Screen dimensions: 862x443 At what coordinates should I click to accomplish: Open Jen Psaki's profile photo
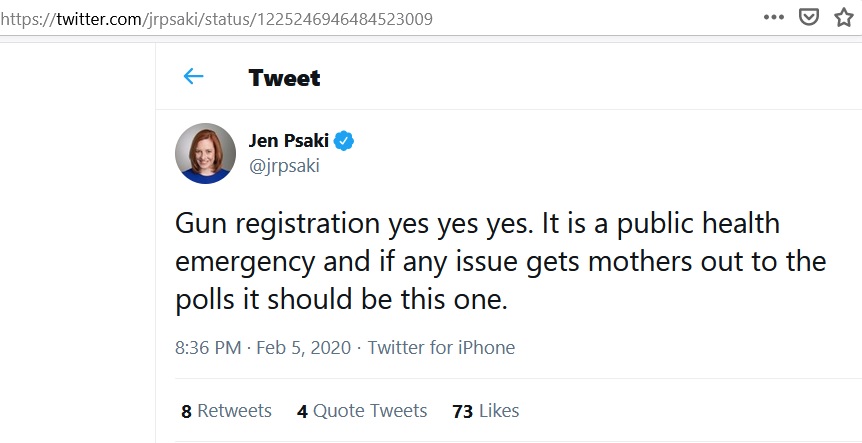pyautogui.click(x=205, y=153)
